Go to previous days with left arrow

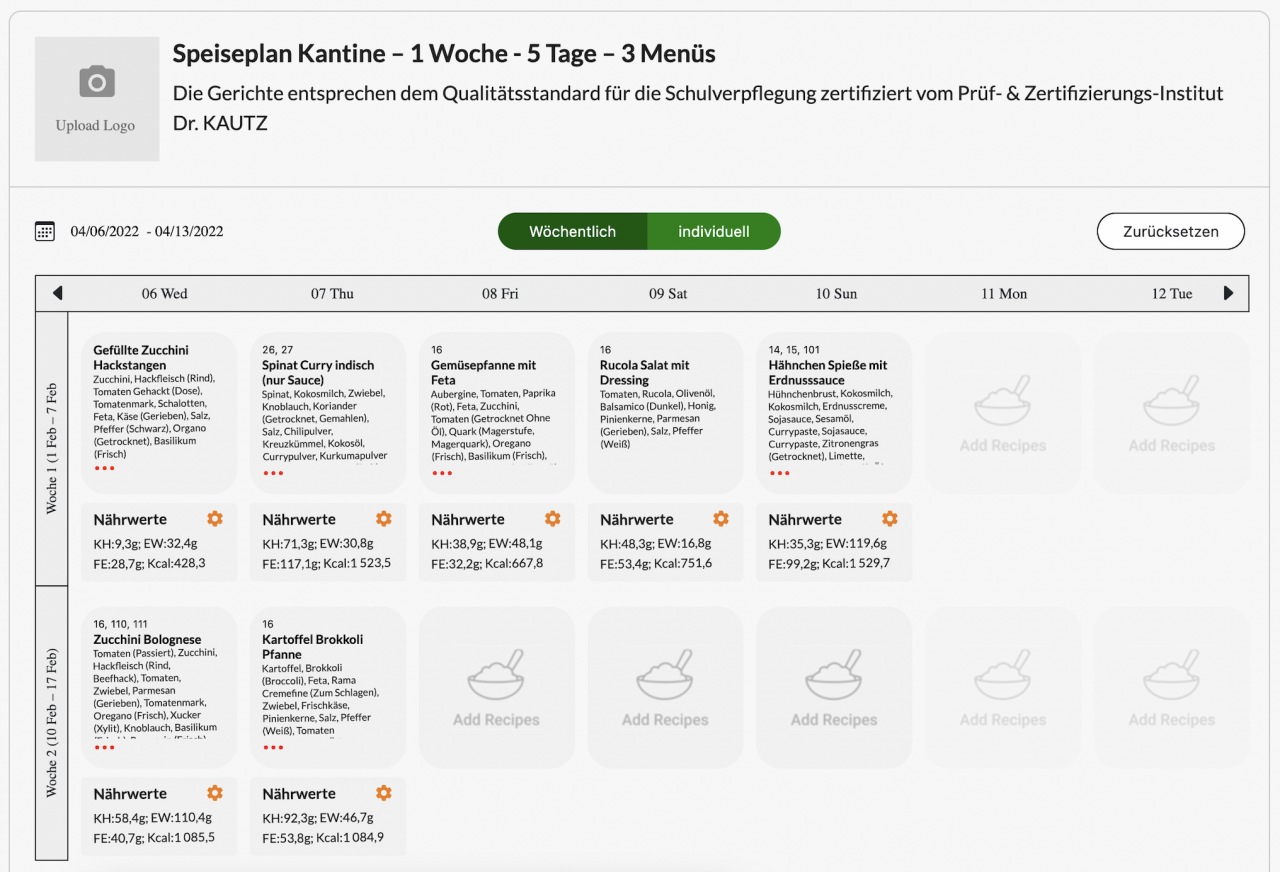tap(57, 293)
